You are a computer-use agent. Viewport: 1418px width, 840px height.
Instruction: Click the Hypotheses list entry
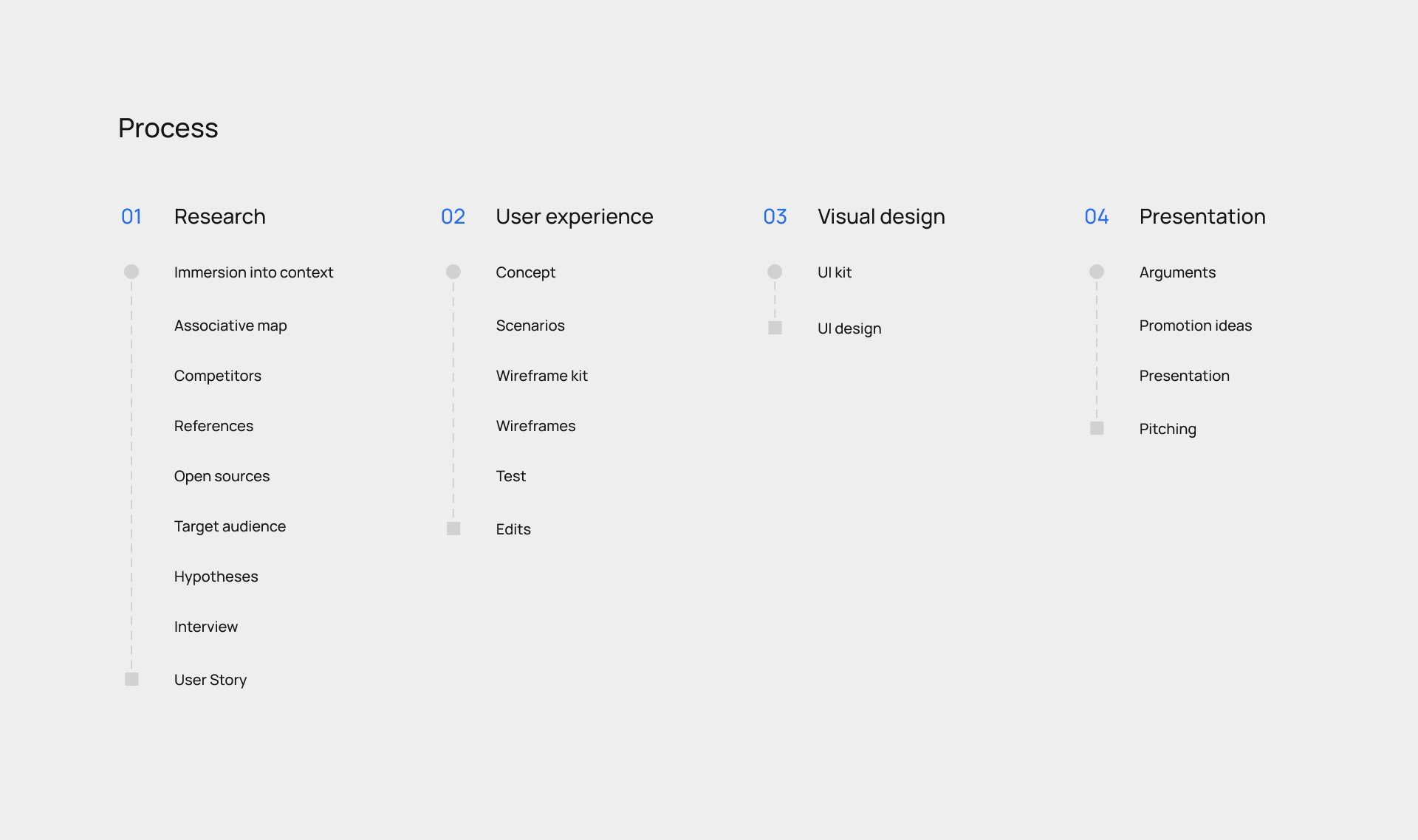216,576
